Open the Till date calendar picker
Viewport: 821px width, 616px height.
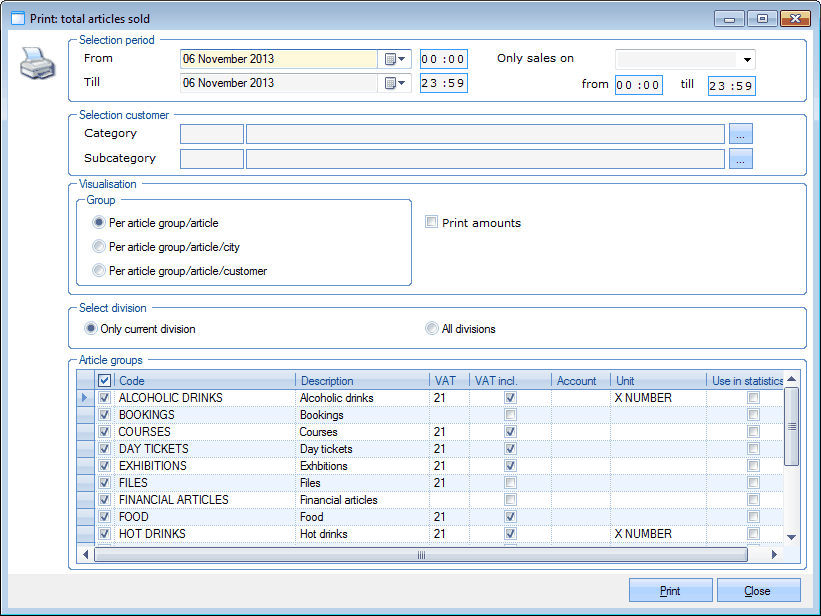(395, 83)
